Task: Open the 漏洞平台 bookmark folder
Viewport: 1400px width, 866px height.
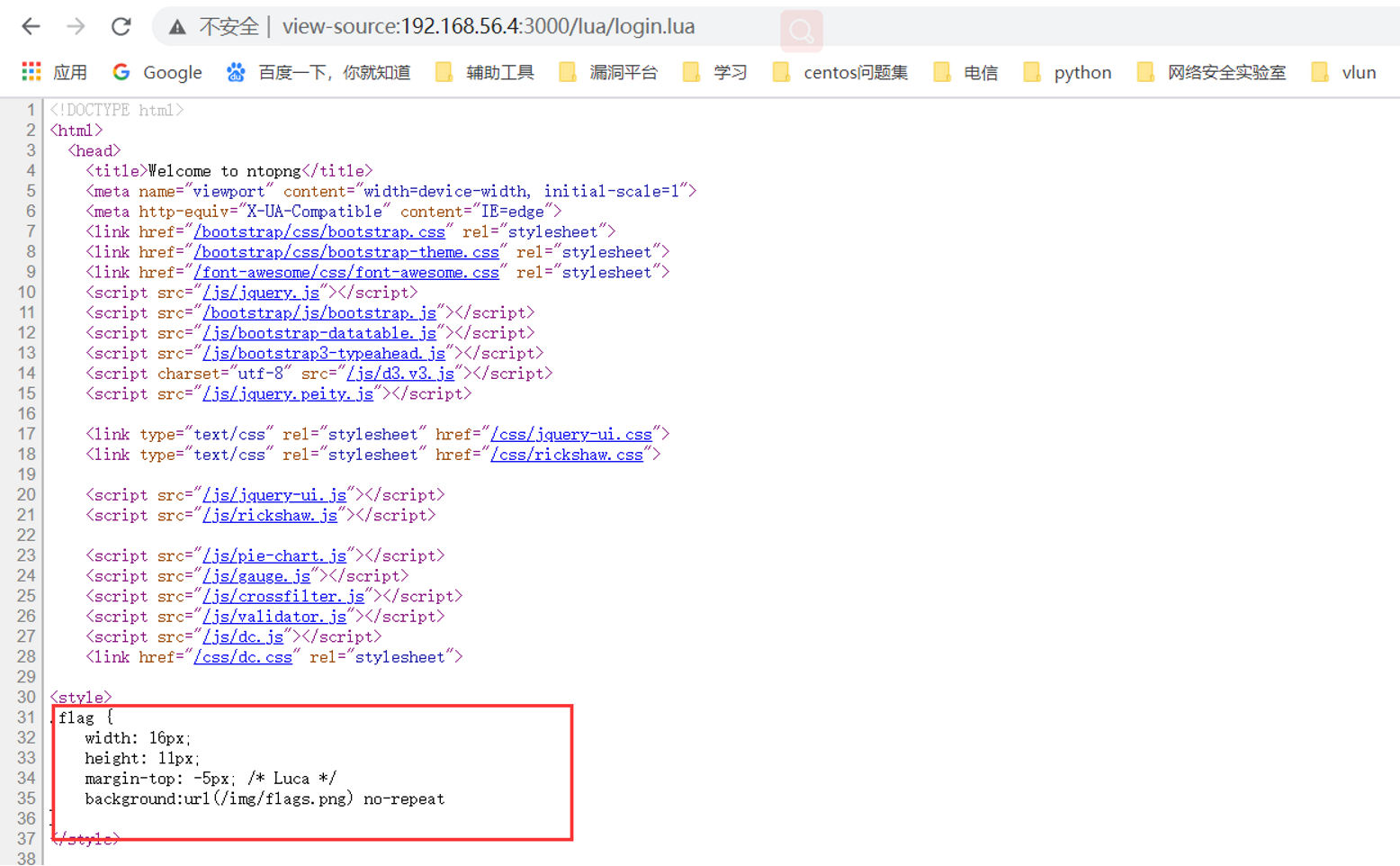Action: [x=608, y=73]
